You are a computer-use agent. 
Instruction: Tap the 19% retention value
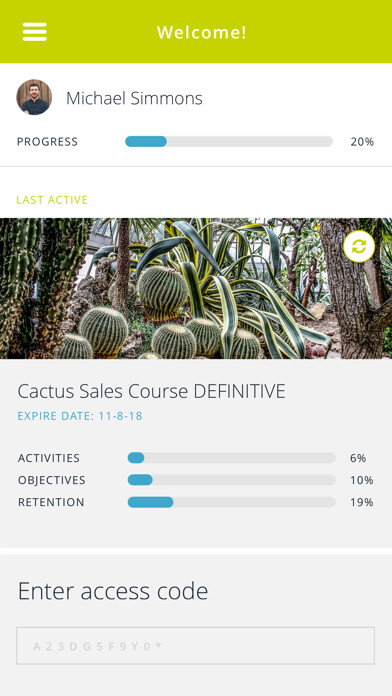[x=362, y=502]
